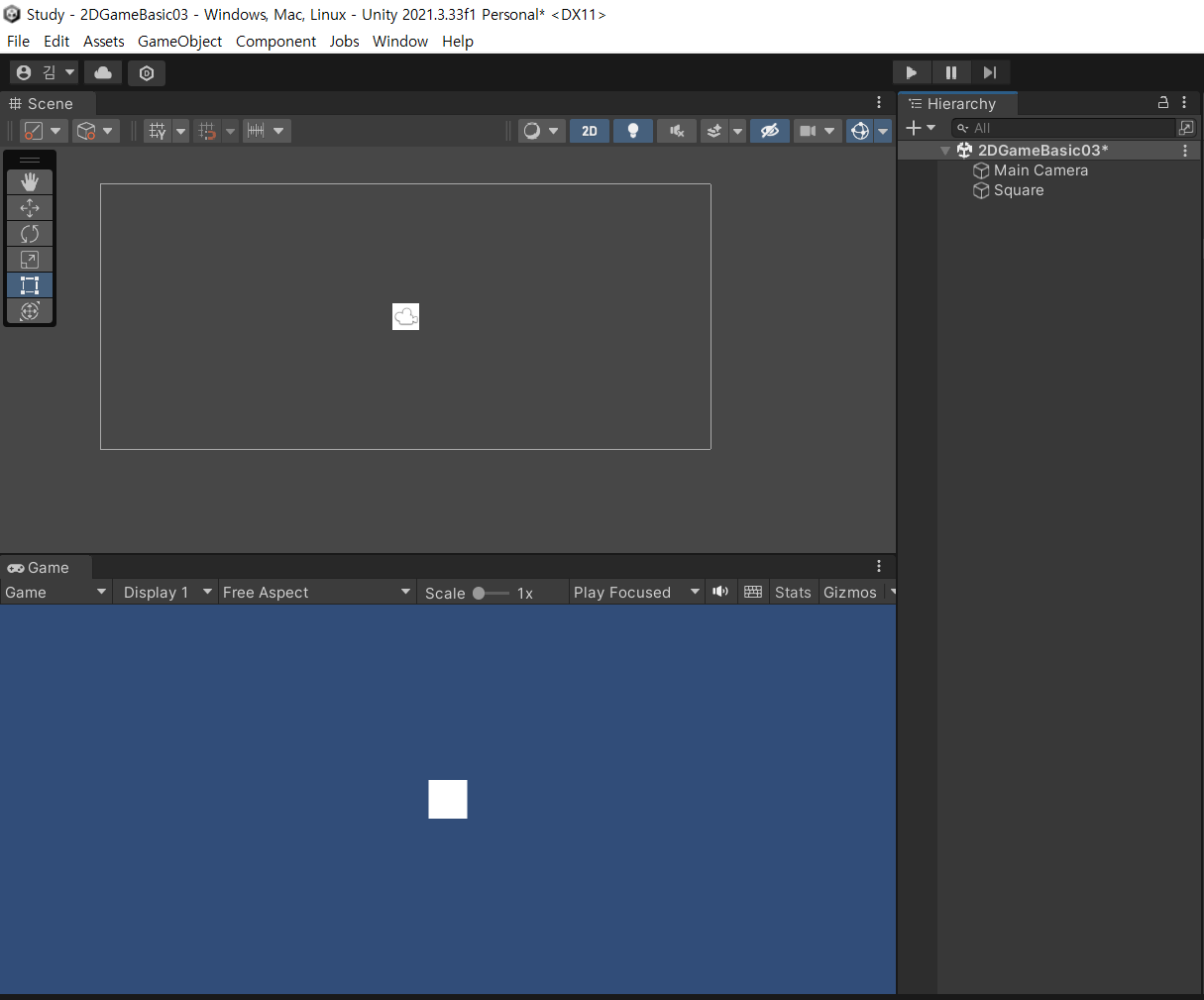The height and width of the screenshot is (1000, 1204).
Task: Select the Scale tool
Action: [x=30, y=259]
